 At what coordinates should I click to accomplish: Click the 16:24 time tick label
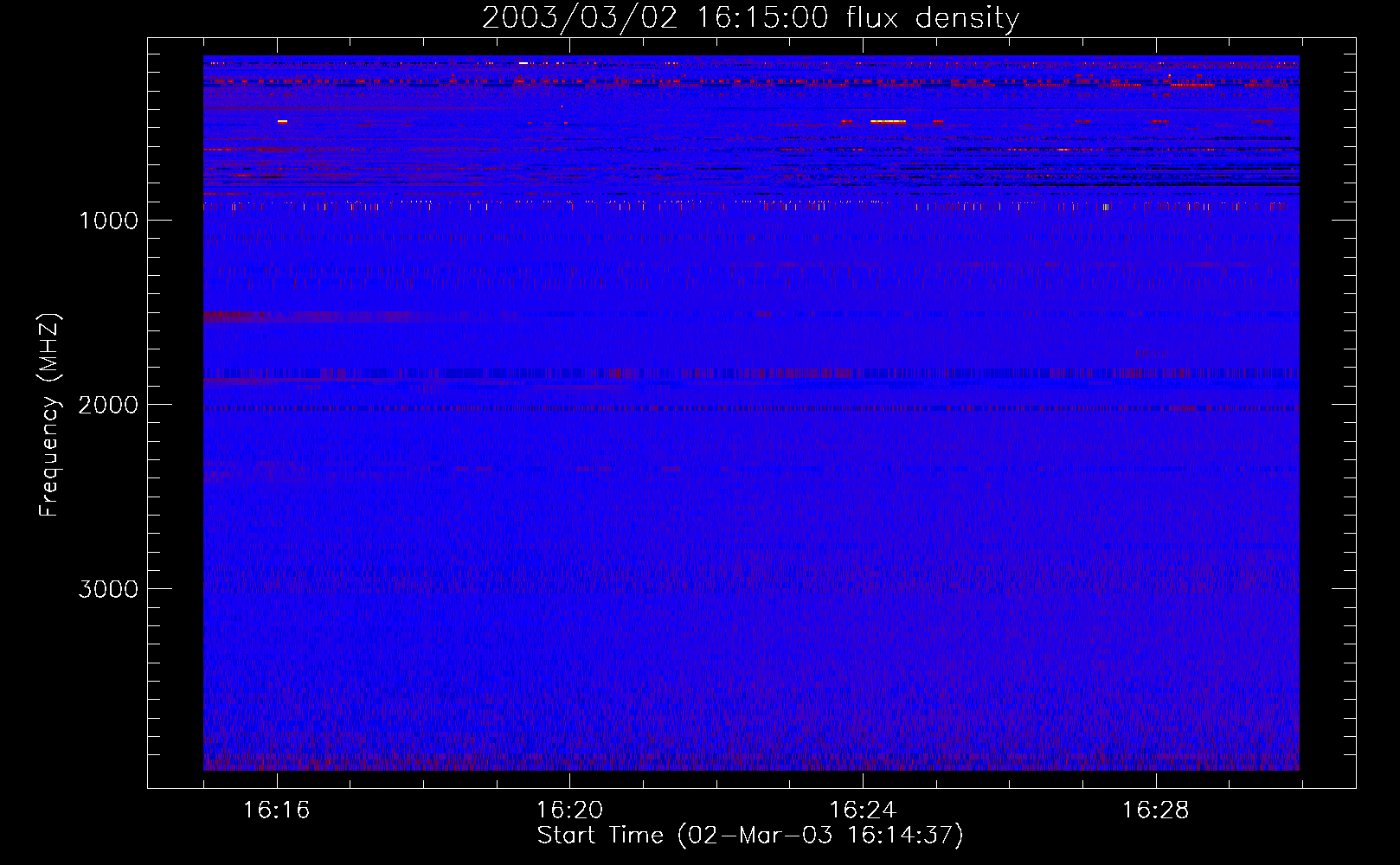[x=863, y=811]
